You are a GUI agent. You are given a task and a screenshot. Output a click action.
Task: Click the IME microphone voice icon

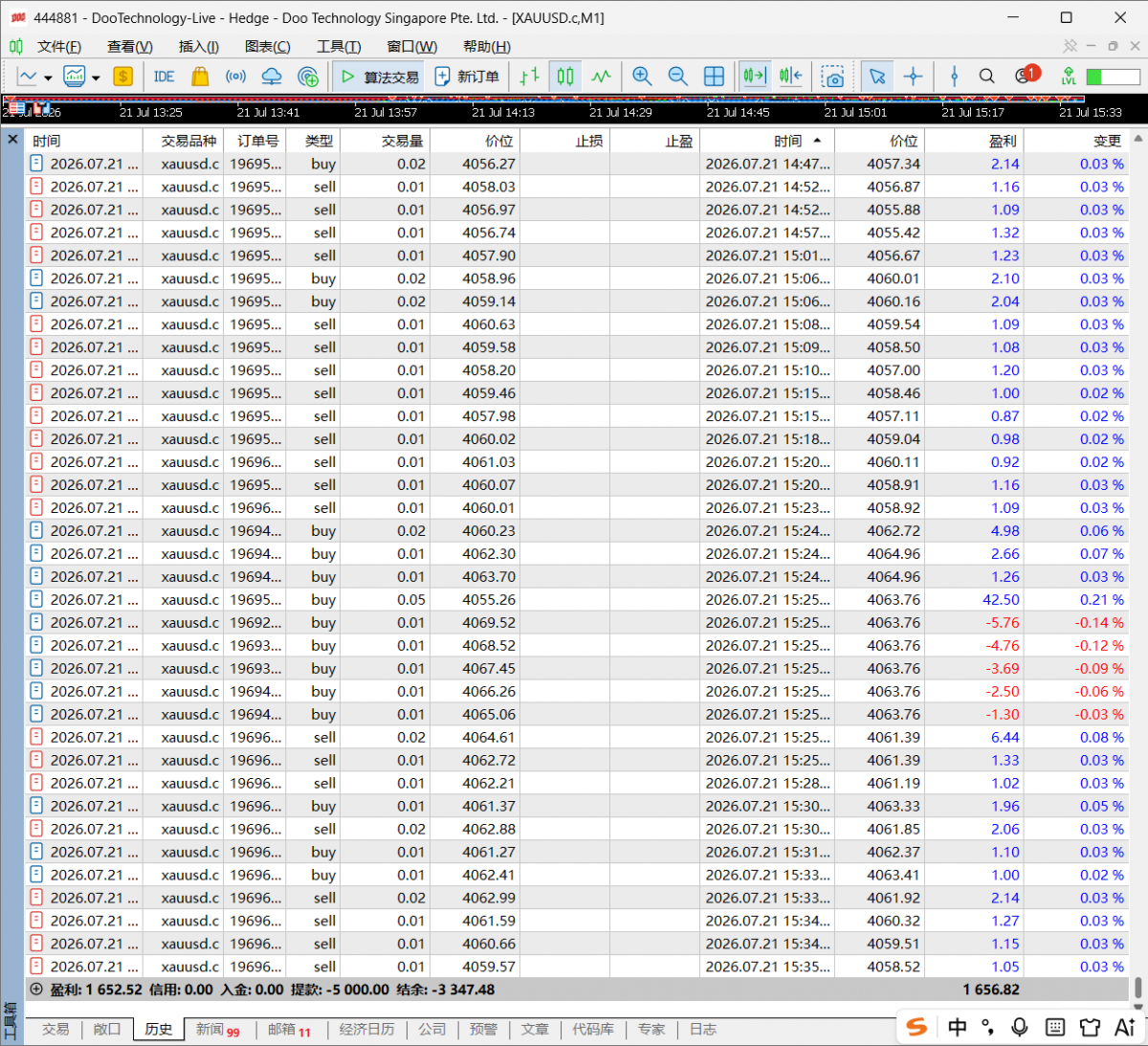[1020, 1027]
